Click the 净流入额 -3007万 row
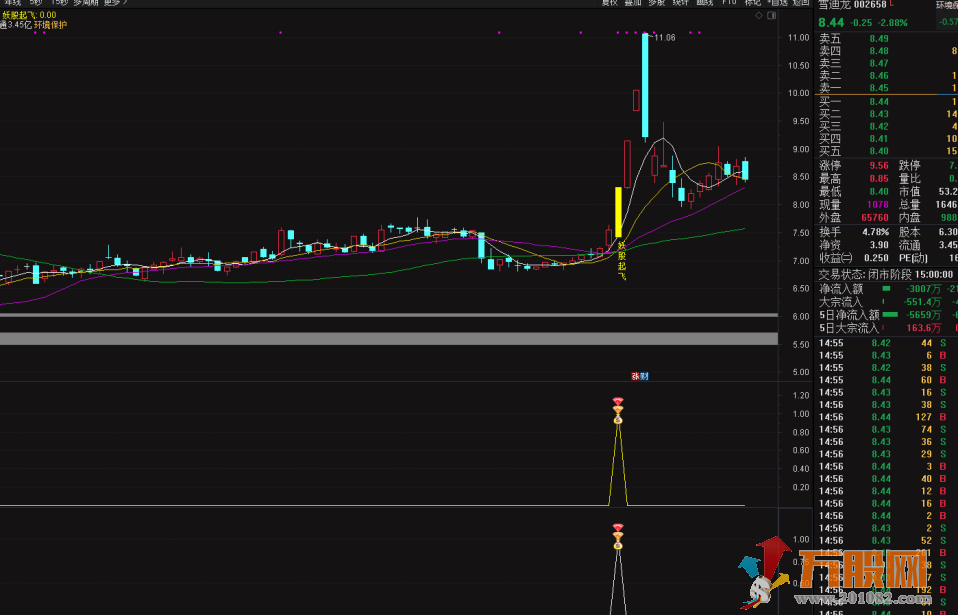 pyautogui.click(x=888, y=289)
